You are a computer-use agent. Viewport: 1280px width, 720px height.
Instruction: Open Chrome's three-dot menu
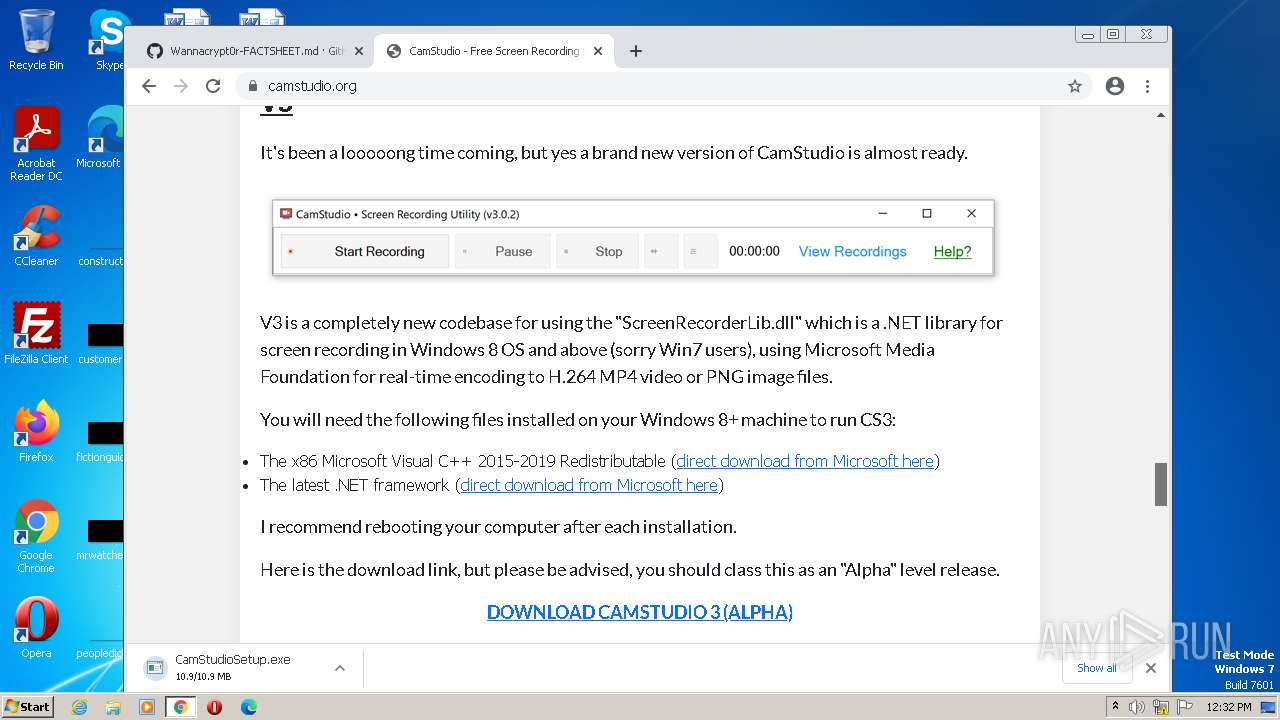tap(1147, 86)
